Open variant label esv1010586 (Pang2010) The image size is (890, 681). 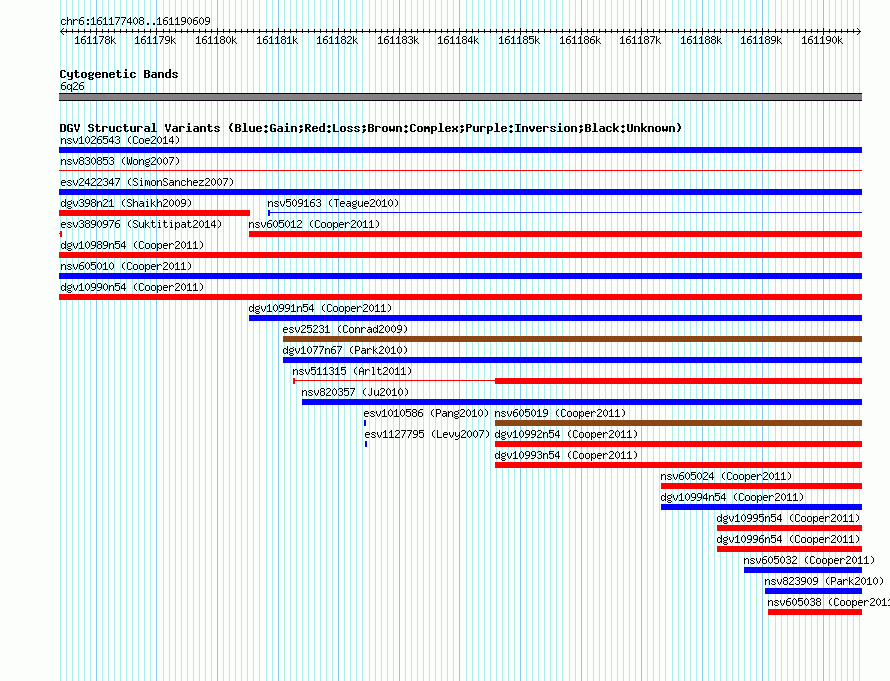tap(426, 413)
